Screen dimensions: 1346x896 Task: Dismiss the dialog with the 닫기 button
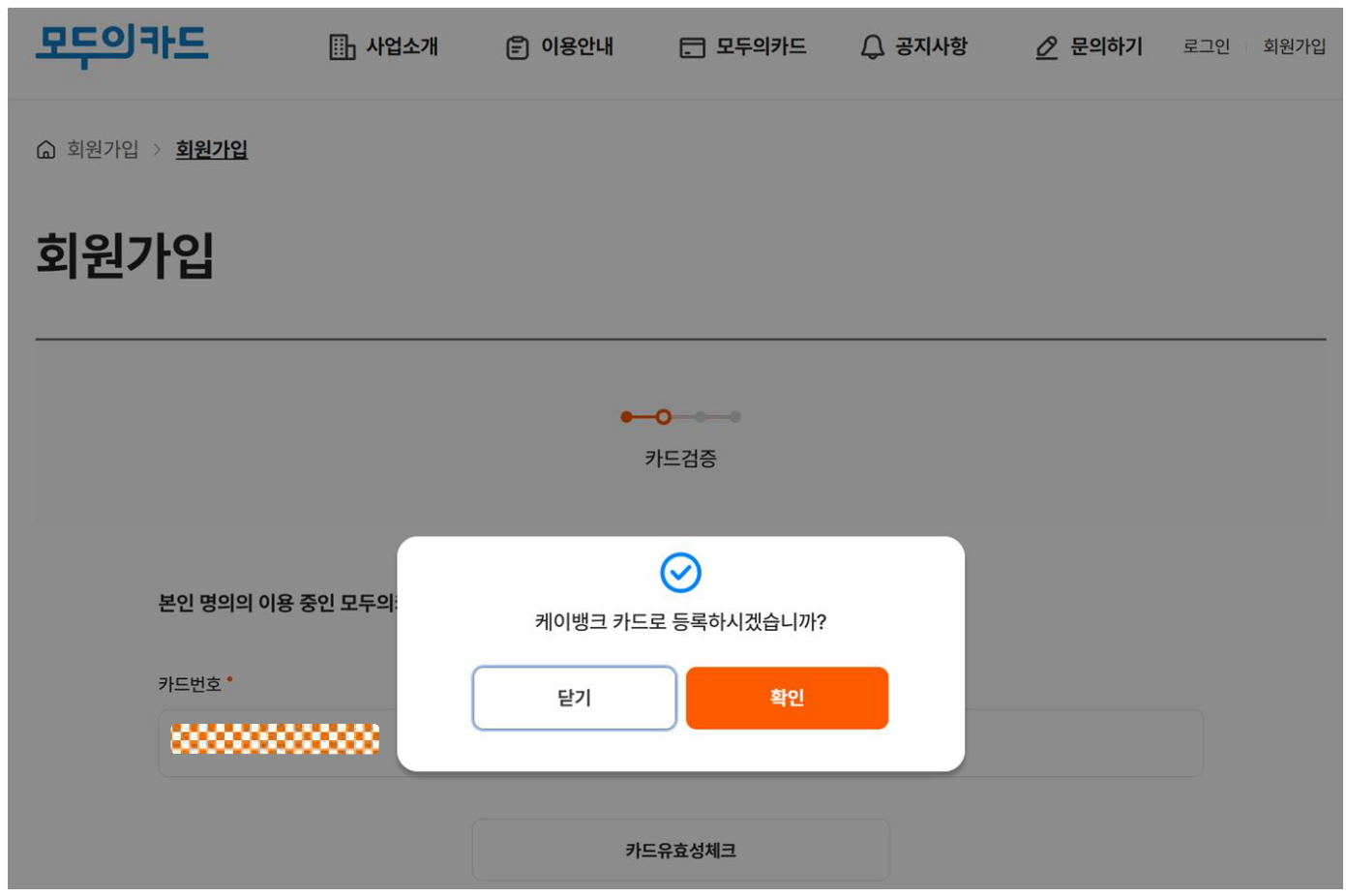(x=574, y=698)
